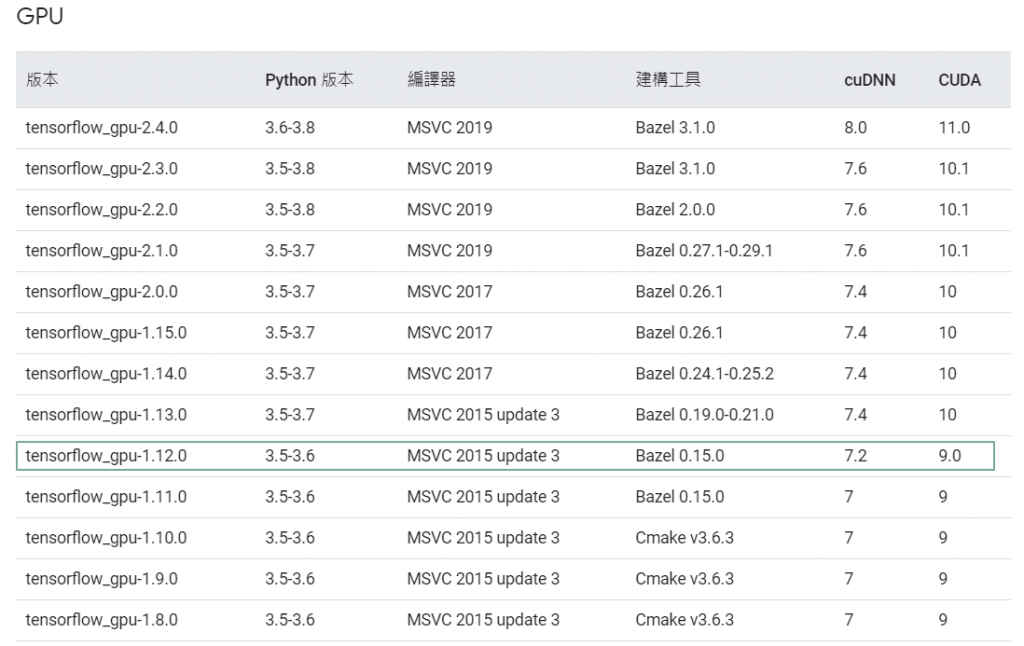
Task: Click cuDNN 7 in the tensorflow_gpu-1.11.0 row
Action: (848, 497)
